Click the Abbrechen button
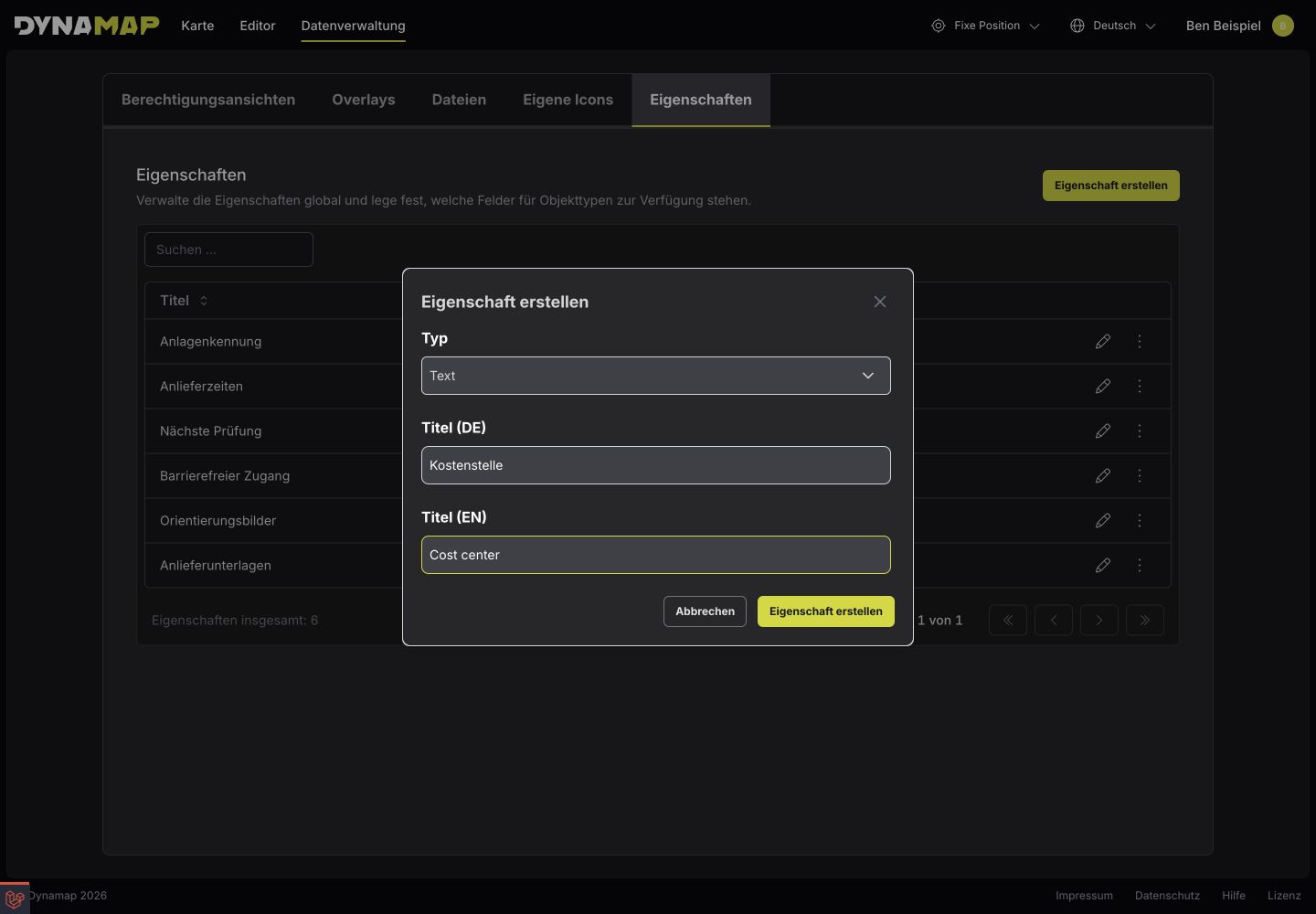The image size is (1316, 914). coord(705,611)
